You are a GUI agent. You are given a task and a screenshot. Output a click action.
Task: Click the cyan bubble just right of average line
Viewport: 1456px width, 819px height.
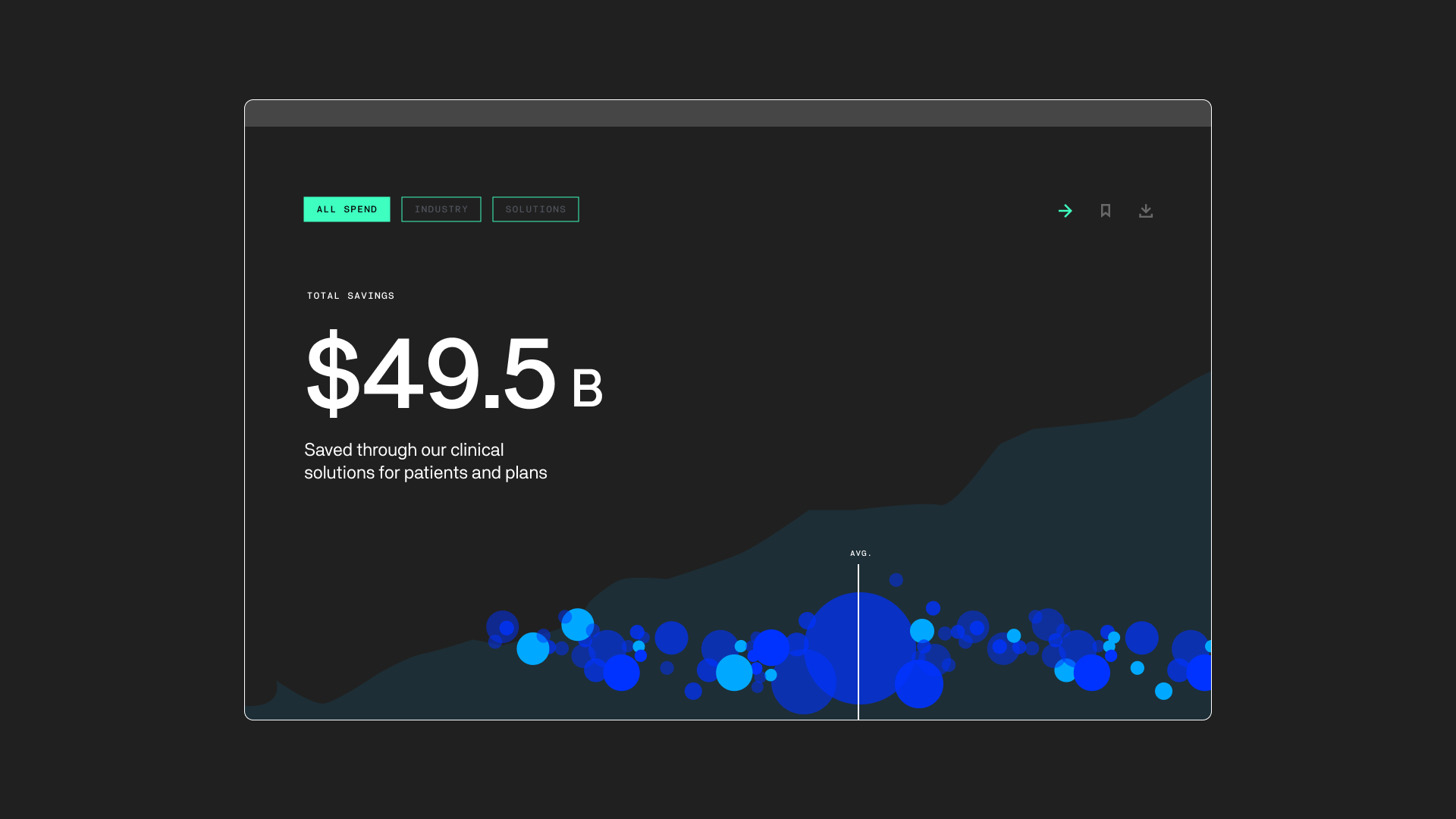coord(922,630)
